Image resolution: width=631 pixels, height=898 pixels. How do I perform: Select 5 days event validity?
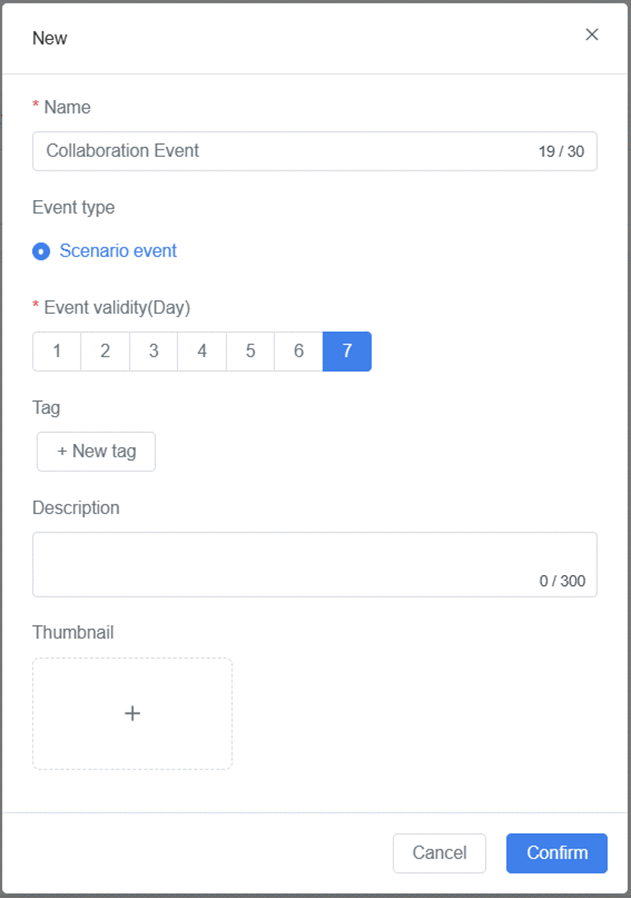[x=250, y=351]
